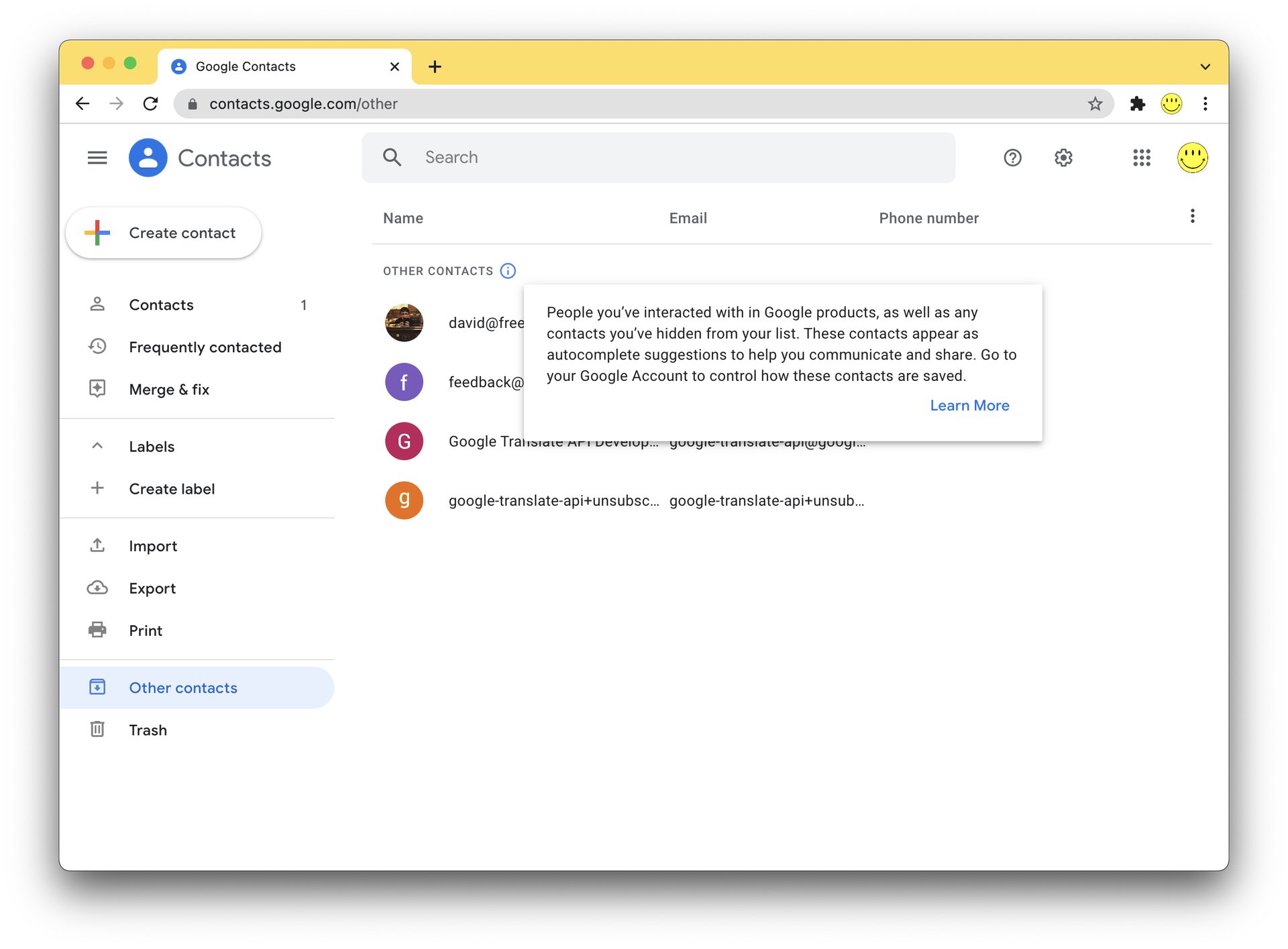Open Help via the question mark icon
Screen dimensions: 1288x949
point(1012,158)
